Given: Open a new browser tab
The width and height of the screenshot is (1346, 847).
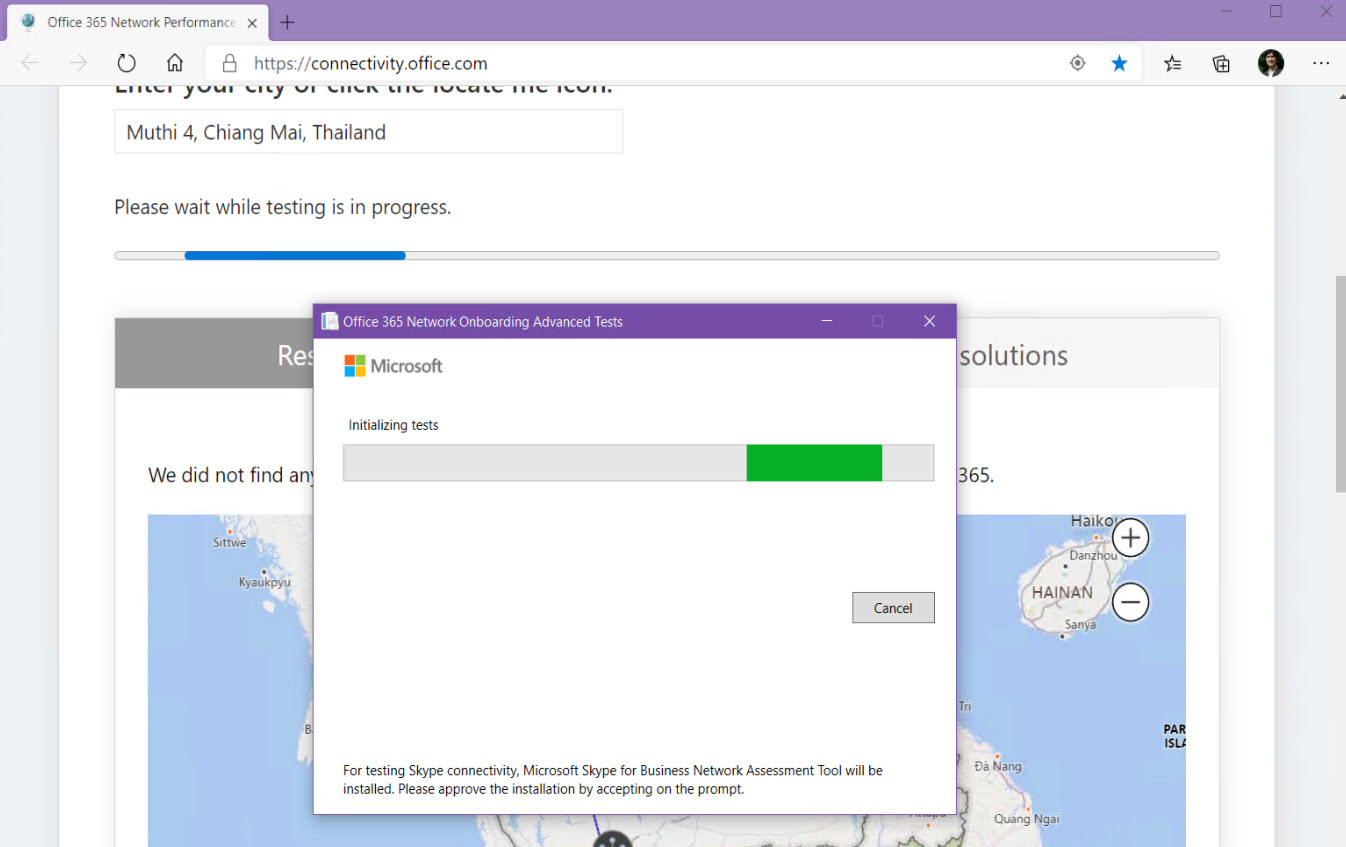Looking at the screenshot, I should pos(287,22).
